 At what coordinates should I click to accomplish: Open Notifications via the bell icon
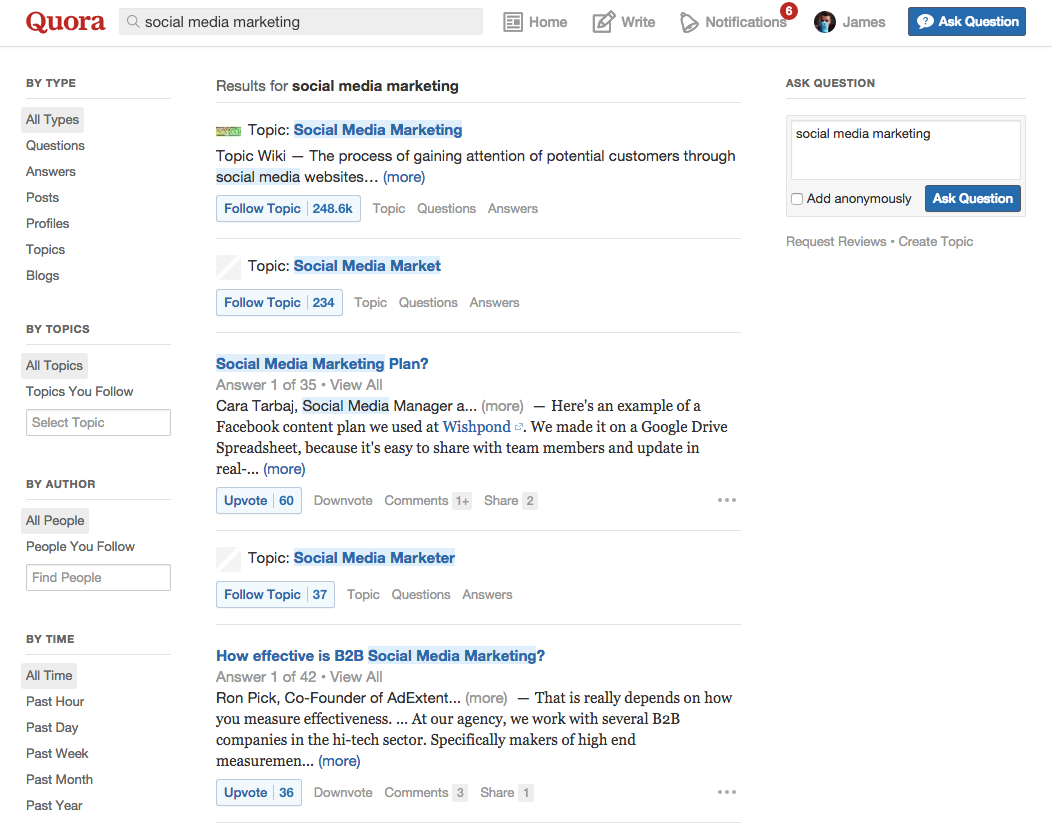click(689, 21)
